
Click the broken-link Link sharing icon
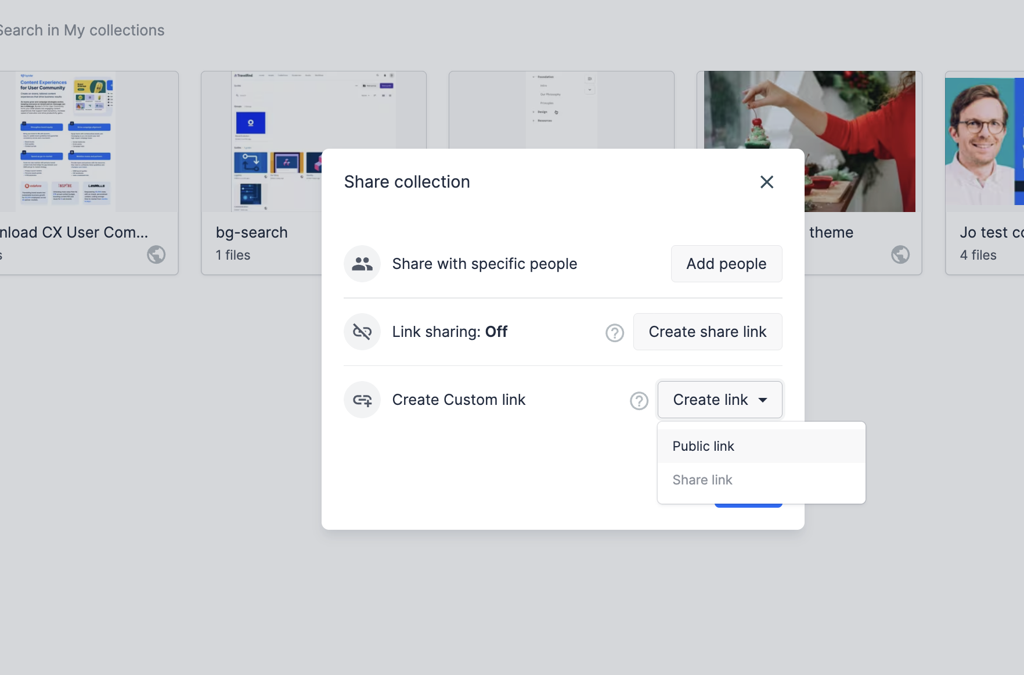362,332
